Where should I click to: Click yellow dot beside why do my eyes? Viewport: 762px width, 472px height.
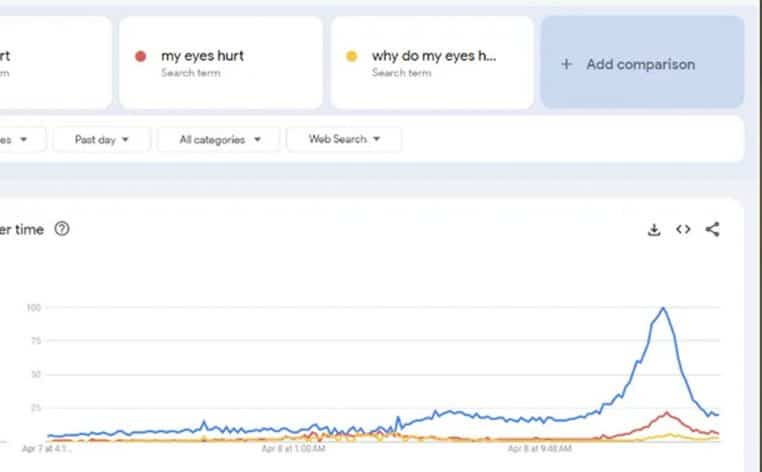[351, 56]
